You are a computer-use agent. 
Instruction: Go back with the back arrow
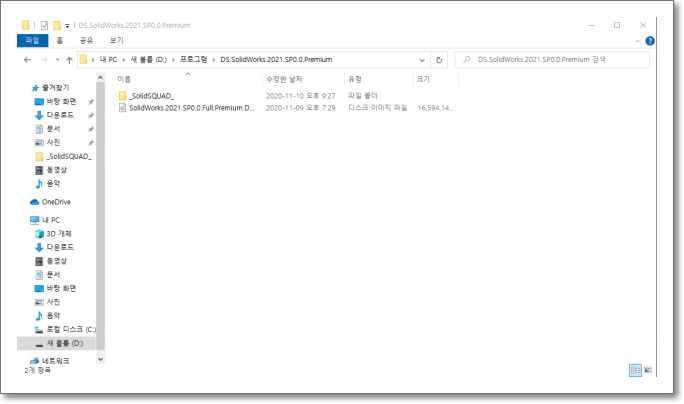point(27,60)
